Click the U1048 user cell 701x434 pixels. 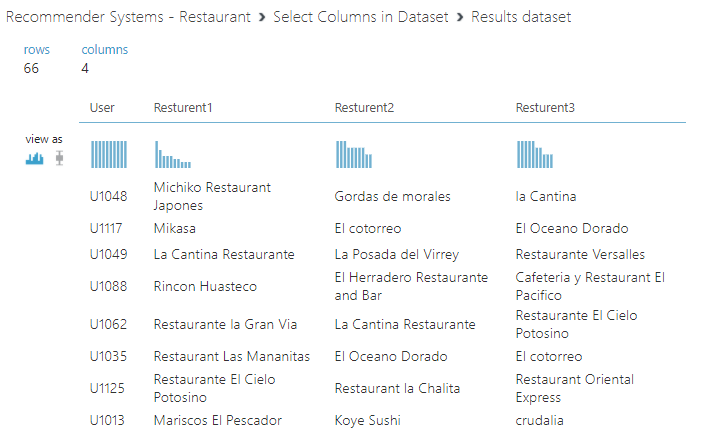pyautogui.click(x=108, y=196)
